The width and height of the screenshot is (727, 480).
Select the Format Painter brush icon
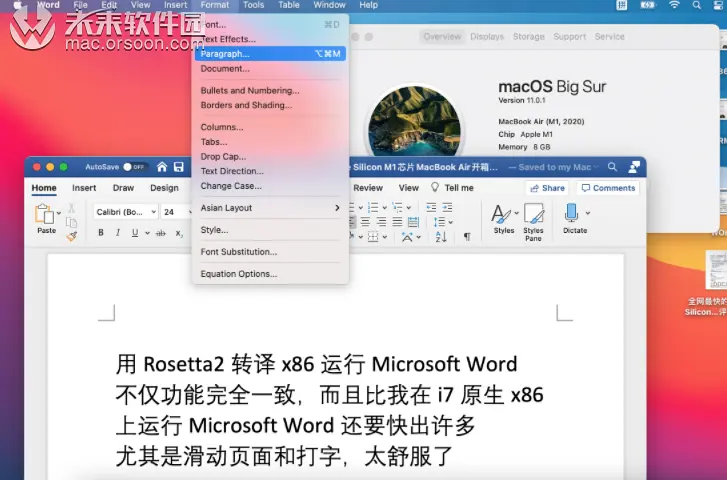pos(71,237)
